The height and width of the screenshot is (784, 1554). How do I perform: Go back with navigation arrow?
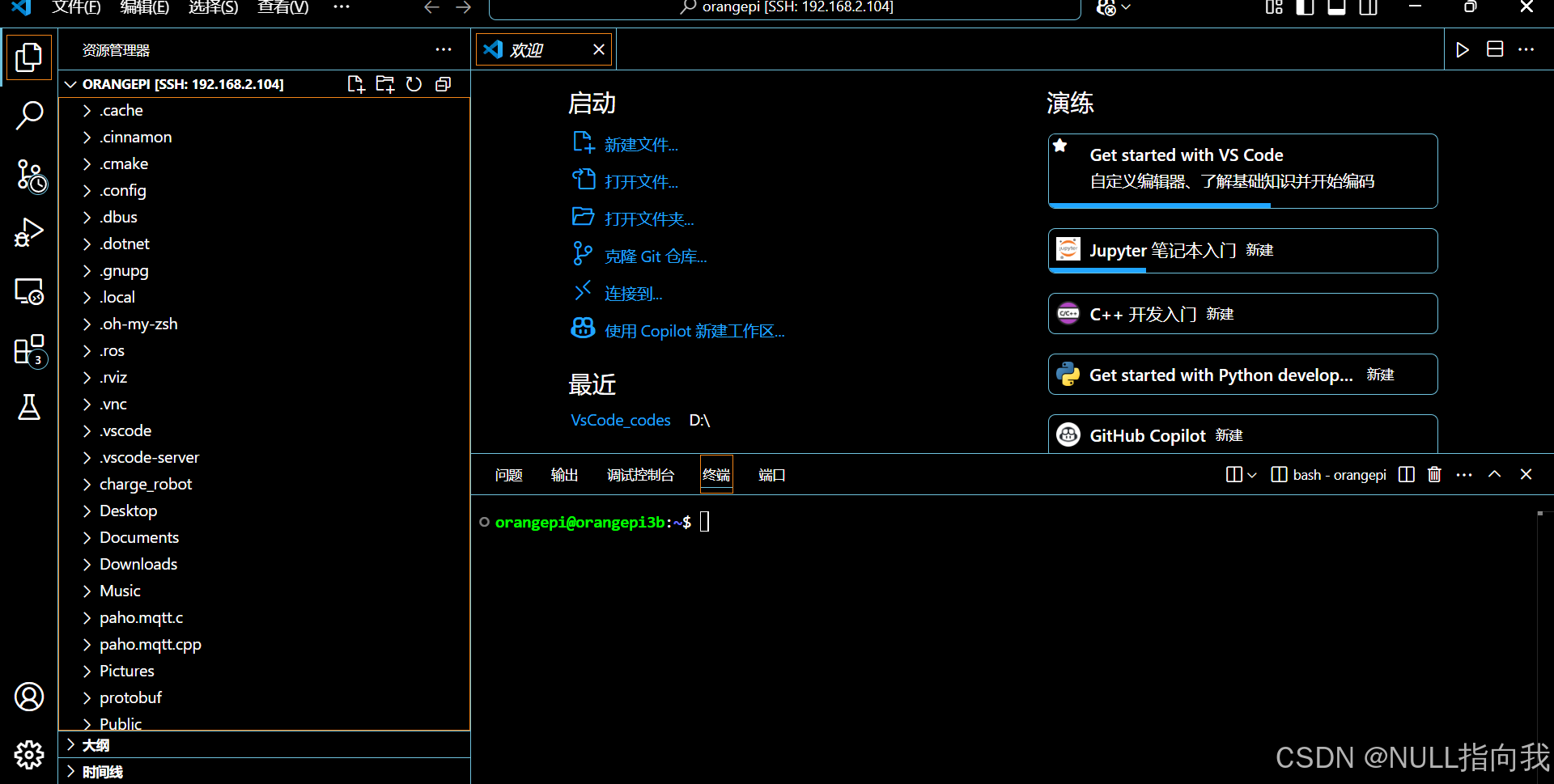[432, 7]
